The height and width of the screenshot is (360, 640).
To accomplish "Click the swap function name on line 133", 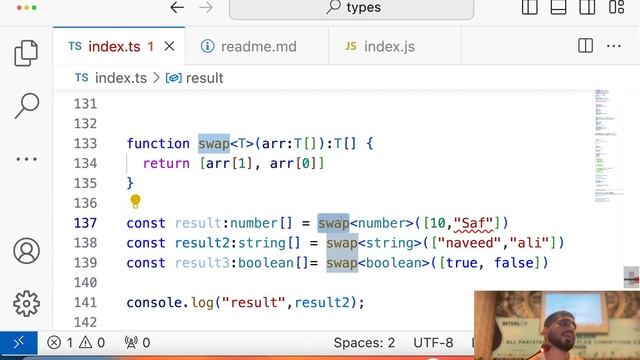I will pos(214,143).
